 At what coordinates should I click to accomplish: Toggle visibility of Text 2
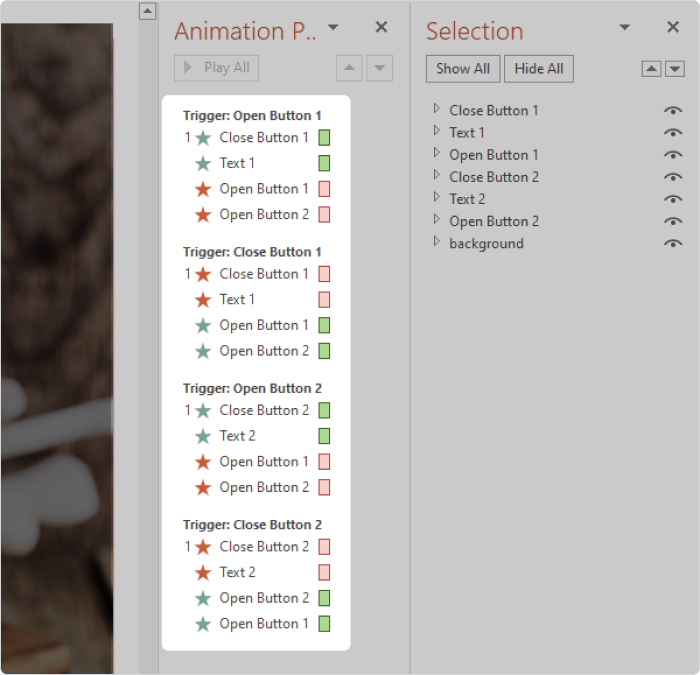pyautogui.click(x=673, y=199)
